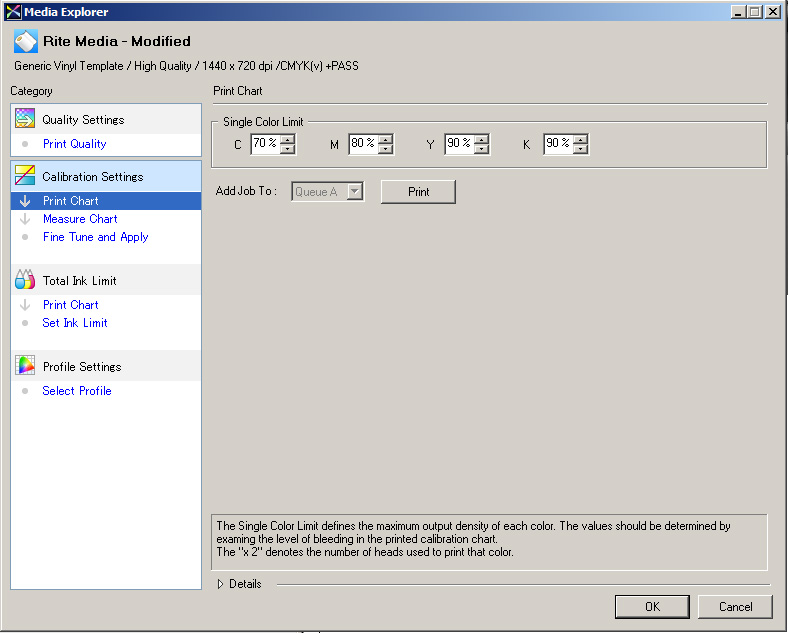This screenshot has width=788, height=633.
Task: Open Print Chart under Total Ink Limit
Action: coord(70,305)
